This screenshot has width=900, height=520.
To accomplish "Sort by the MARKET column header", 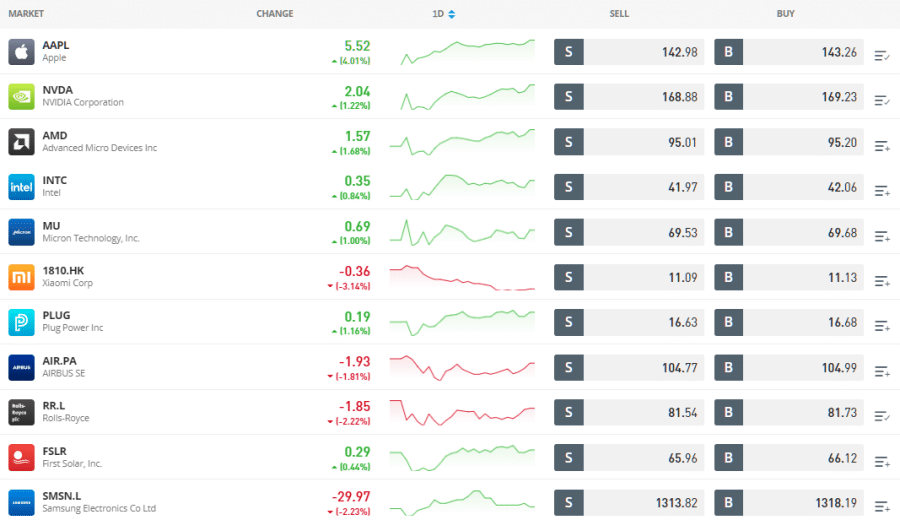I will point(26,14).
